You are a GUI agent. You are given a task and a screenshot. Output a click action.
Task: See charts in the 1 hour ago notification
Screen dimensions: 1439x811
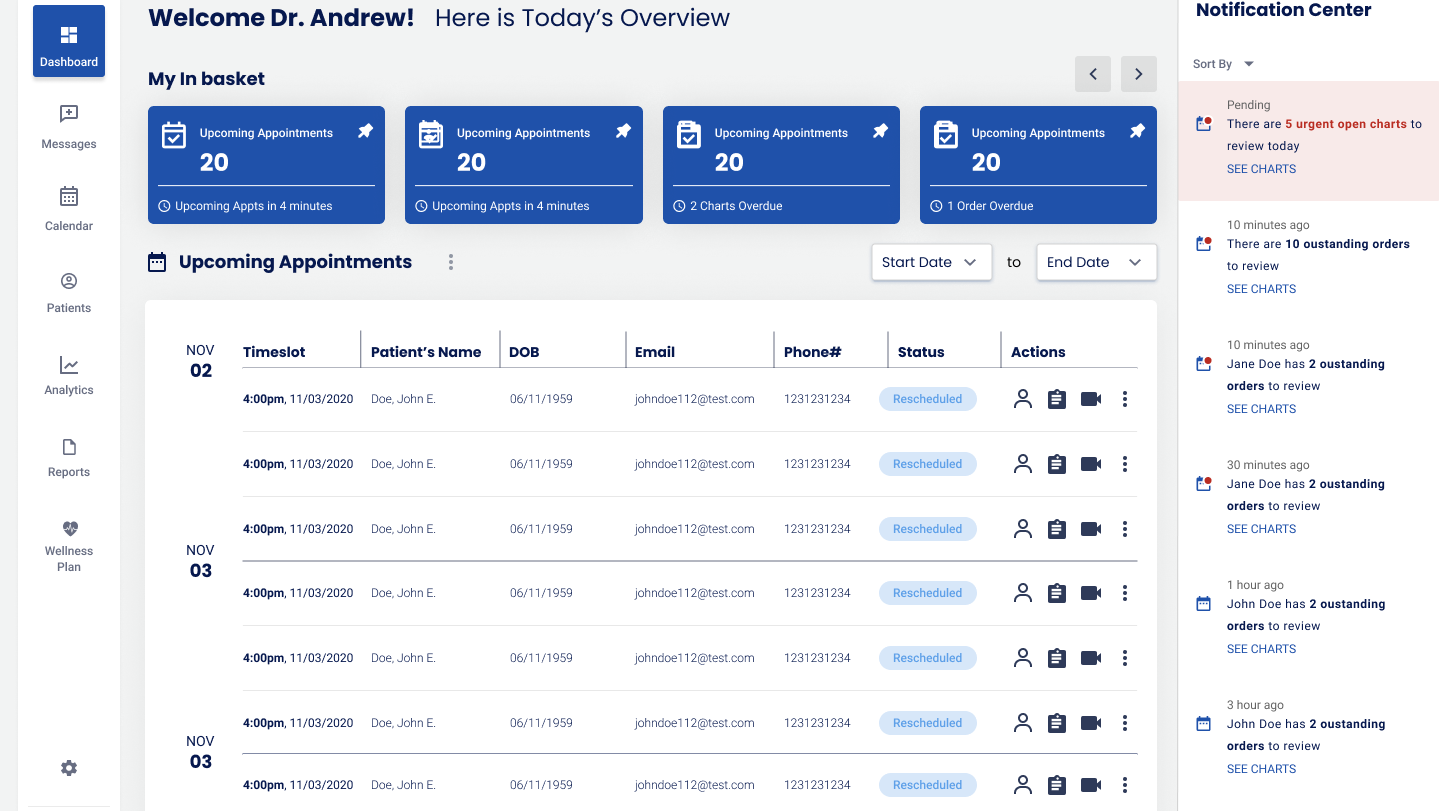(1261, 649)
